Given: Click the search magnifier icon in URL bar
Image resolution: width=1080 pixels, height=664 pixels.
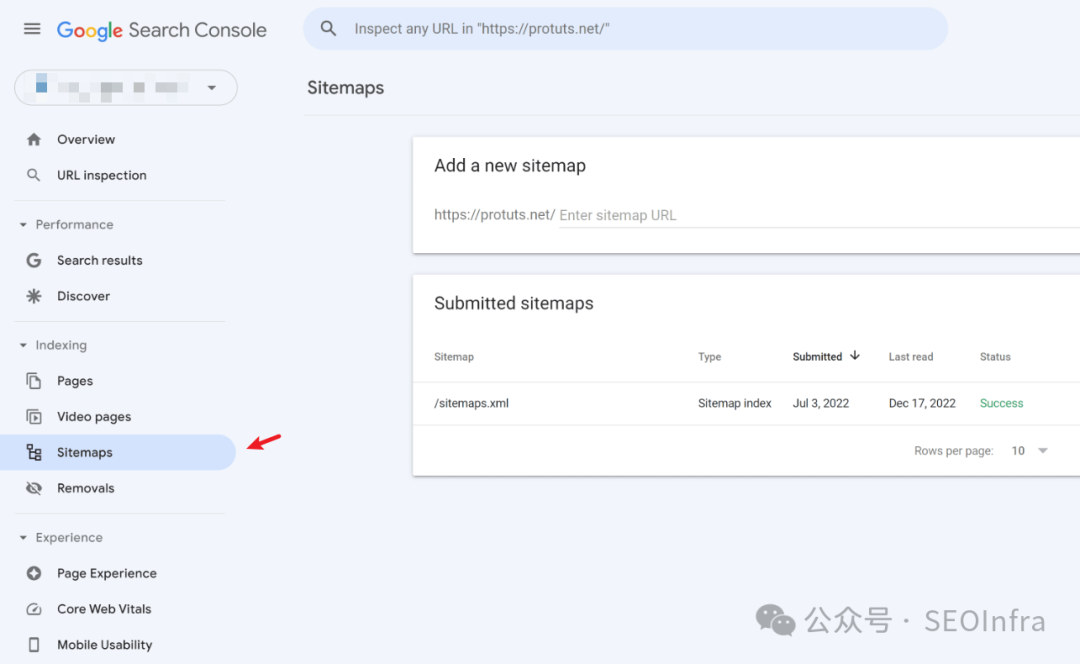Looking at the screenshot, I should coord(329,28).
